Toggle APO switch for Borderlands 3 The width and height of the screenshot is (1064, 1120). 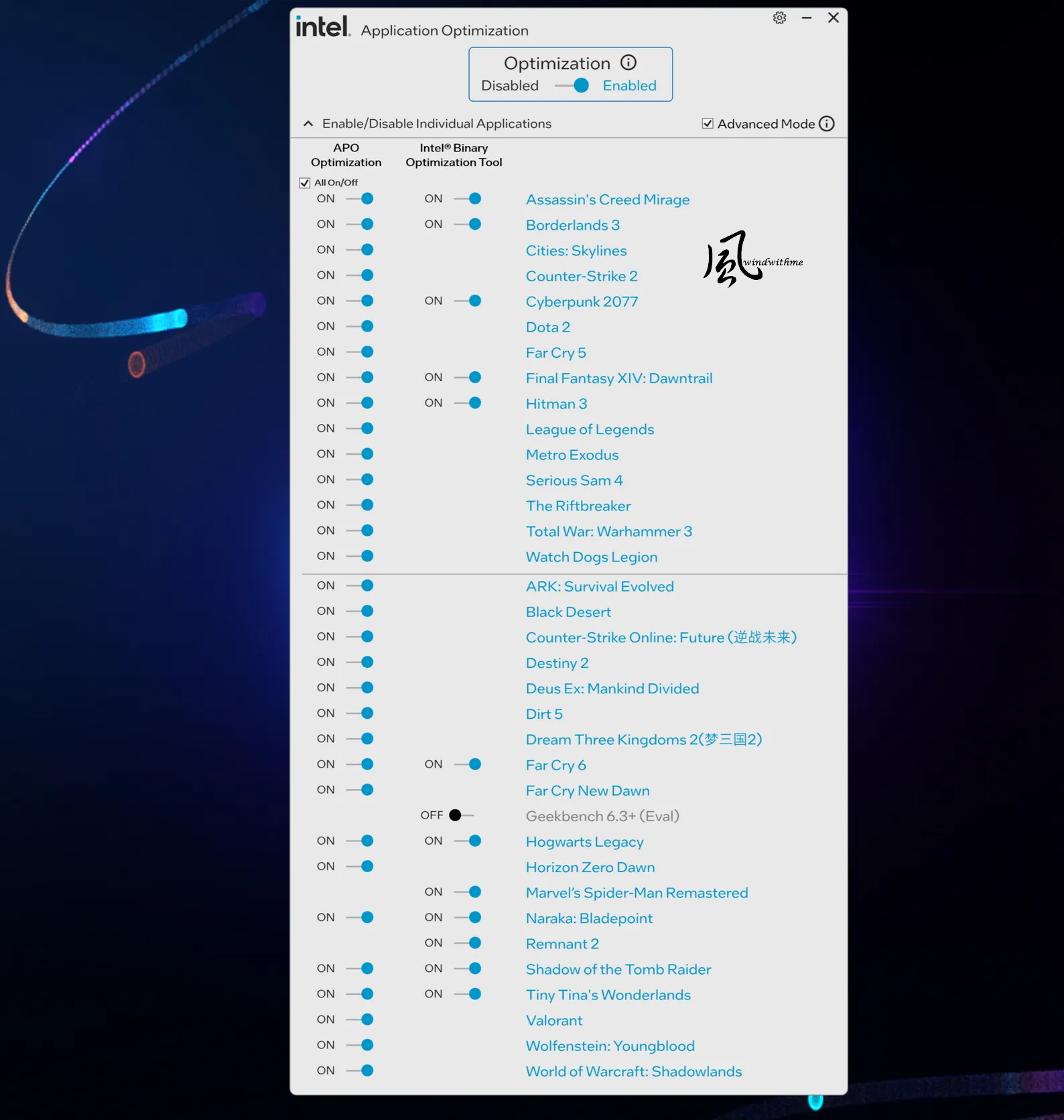click(360, 224)
